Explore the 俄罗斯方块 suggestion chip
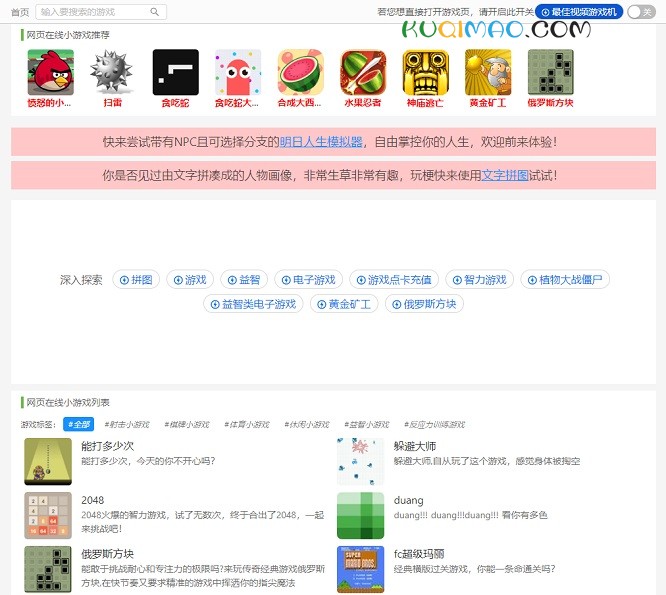 [x=424, y=304]
